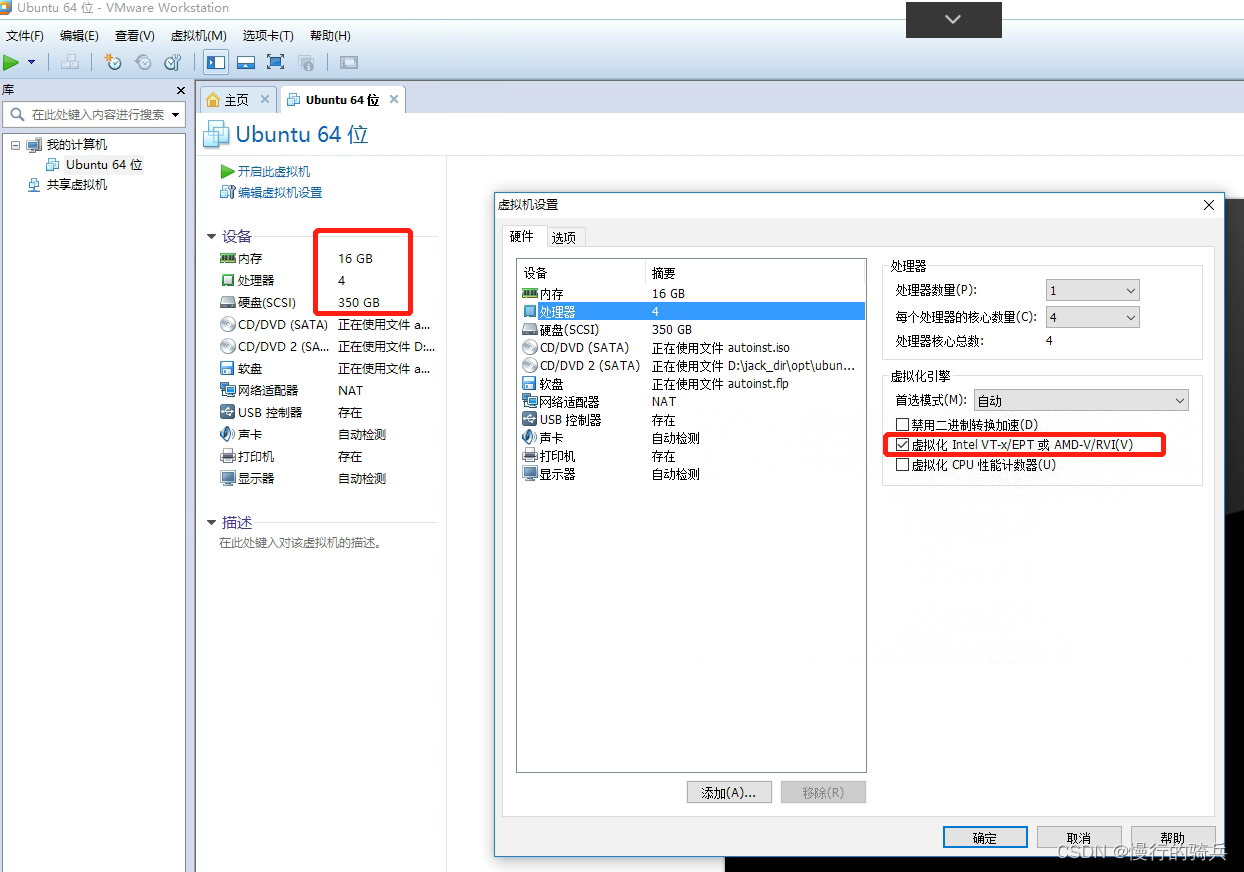Toggle 虚拟化 Intel VT-x/EPT 或 AMD-V/RVI(V) checkbox
The height and width of the screenshot is (872, 1244).
(903, 445)
